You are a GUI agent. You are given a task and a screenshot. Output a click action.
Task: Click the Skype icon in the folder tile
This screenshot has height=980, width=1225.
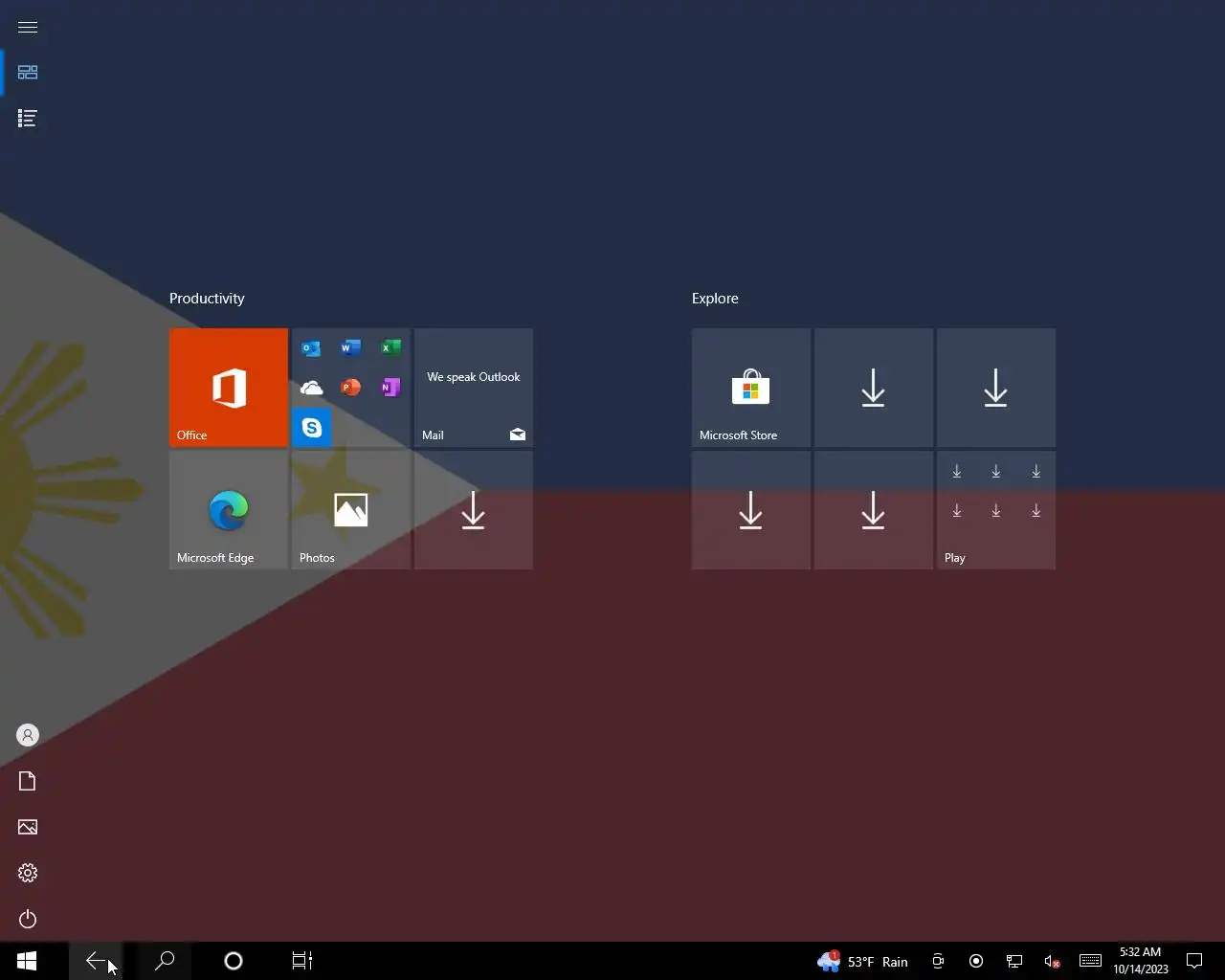coord(312,427)
